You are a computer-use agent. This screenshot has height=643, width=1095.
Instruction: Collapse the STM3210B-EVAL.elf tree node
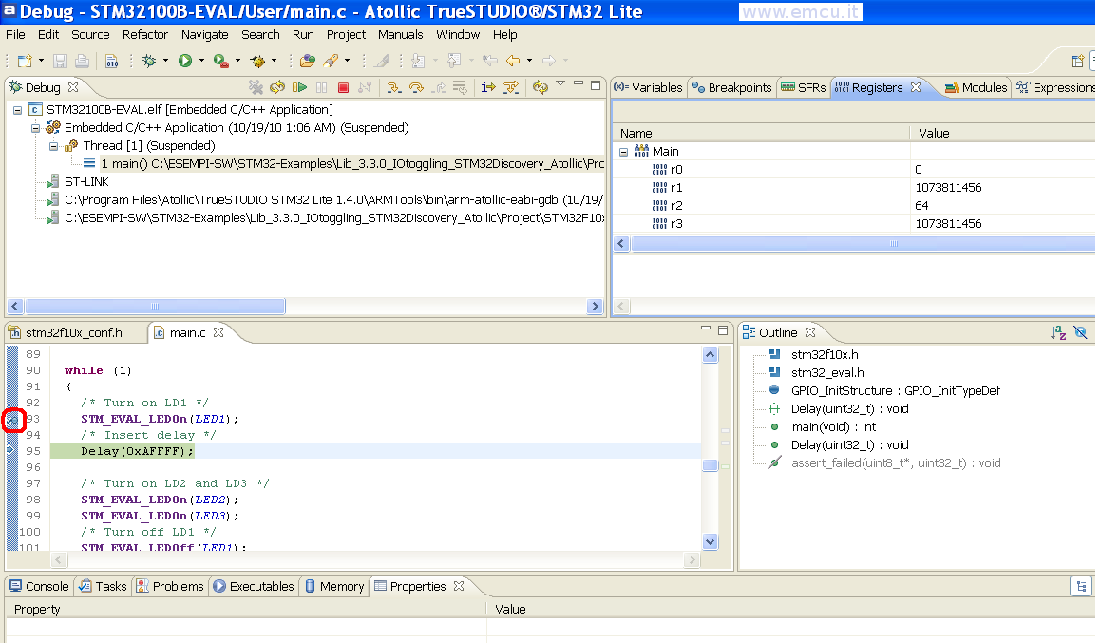click(x=17, y=110)
